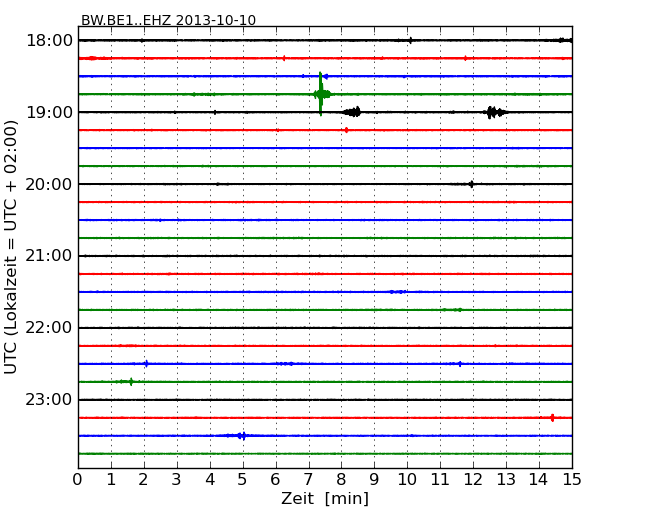
Task: Select the 19:00 time axis label
Action: (49, 112)
